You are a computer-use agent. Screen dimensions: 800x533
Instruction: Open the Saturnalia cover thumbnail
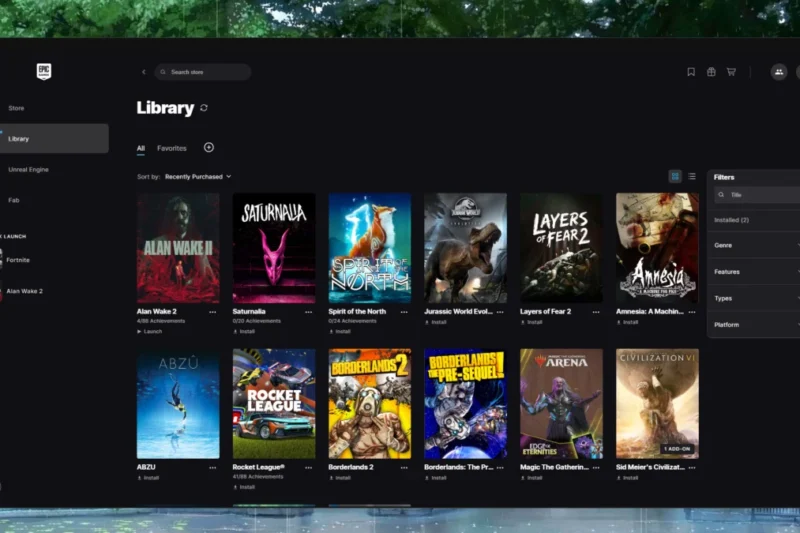click(274, 248)
